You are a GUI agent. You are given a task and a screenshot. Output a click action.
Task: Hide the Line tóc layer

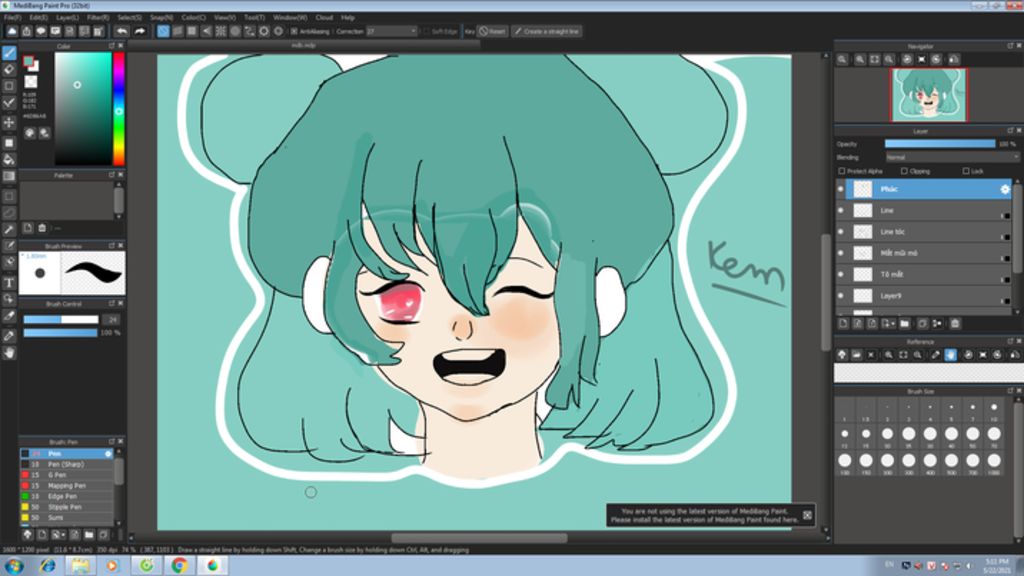840,232
